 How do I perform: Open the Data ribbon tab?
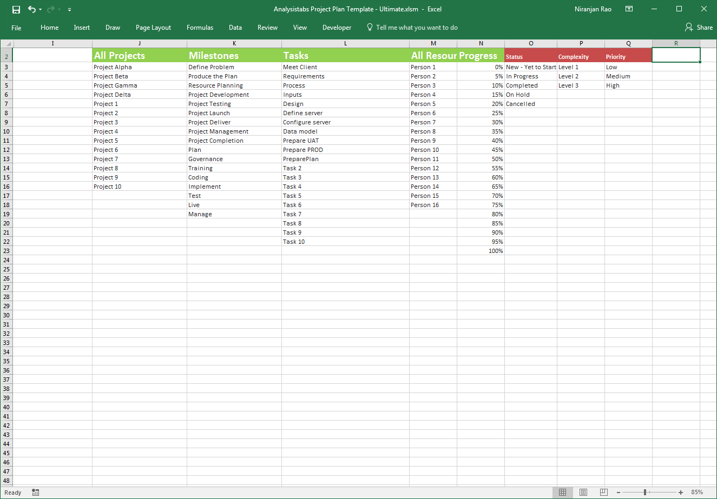pyautogui.click(x=235, y=27)
